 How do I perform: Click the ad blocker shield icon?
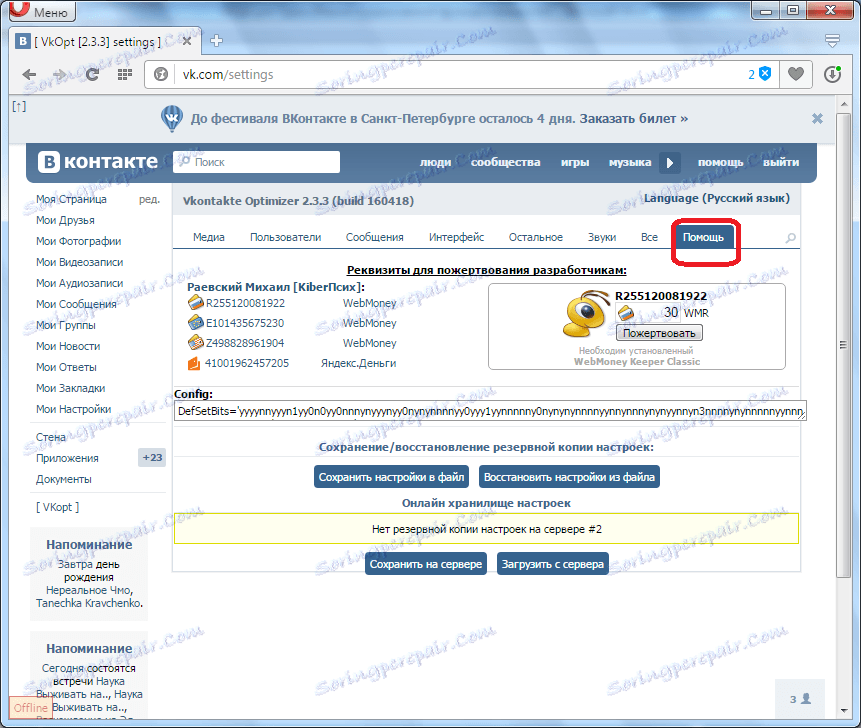click(765, 74)
